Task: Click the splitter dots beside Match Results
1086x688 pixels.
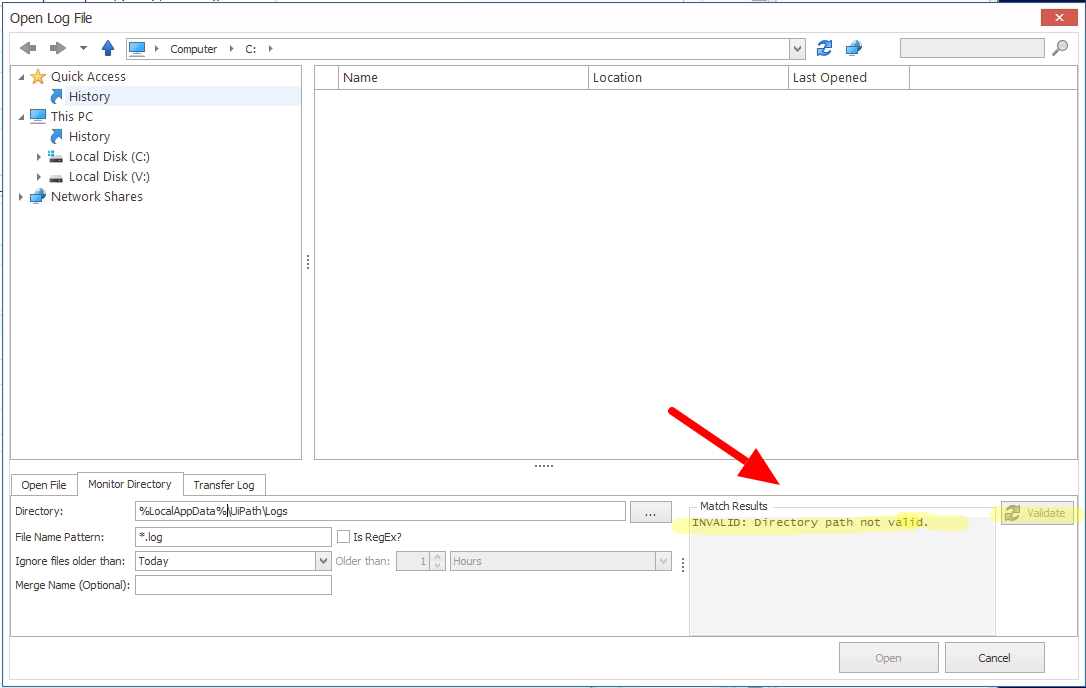Action: point(683,565)
